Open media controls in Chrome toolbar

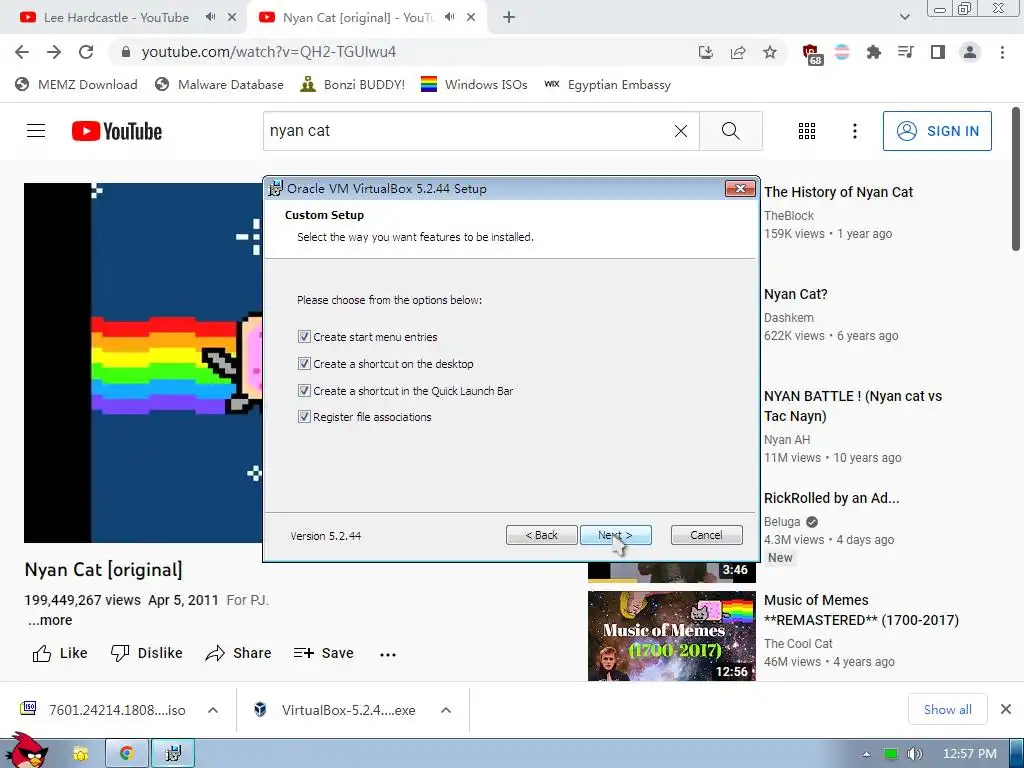click(x=906, y=52)
